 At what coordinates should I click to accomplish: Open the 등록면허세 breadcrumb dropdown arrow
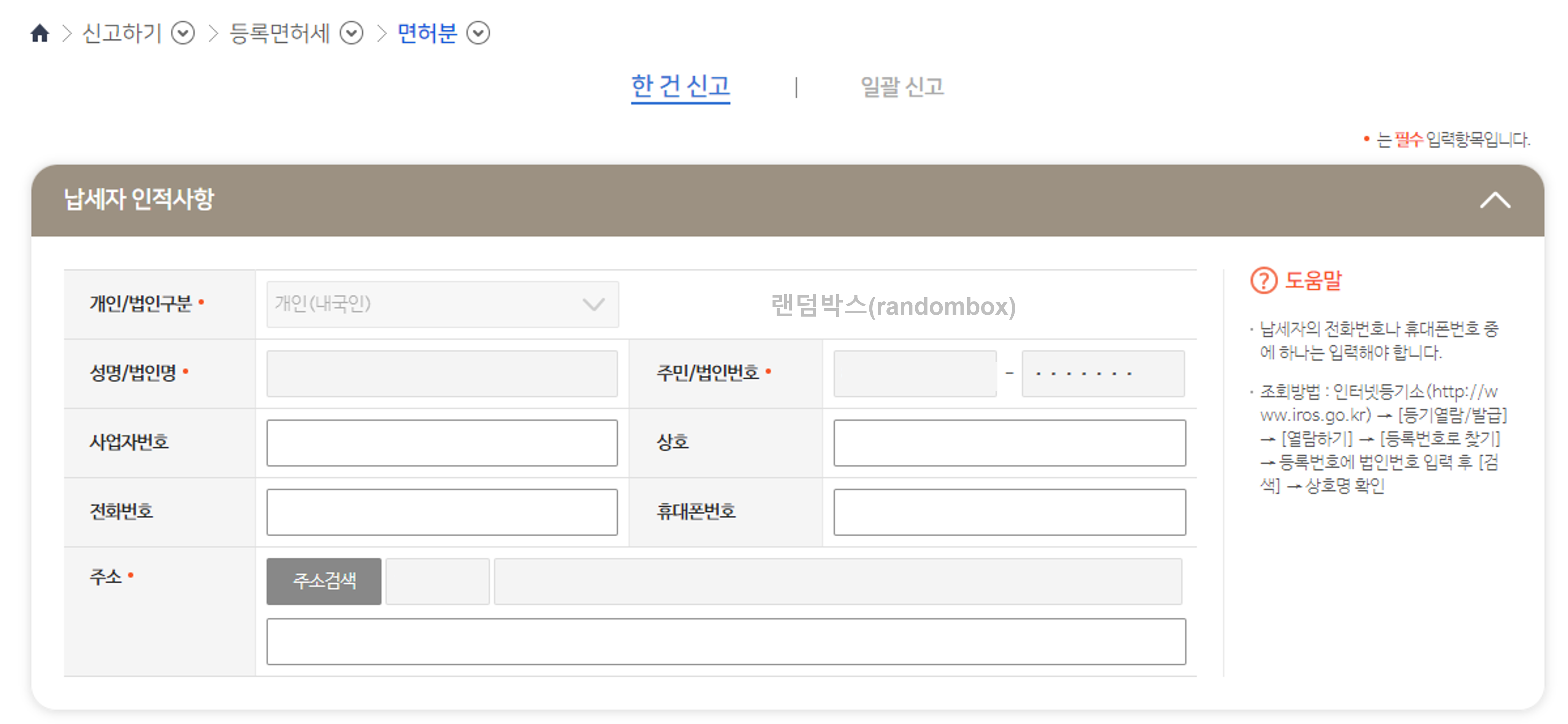pyautogui.click(x=351, y=33)
